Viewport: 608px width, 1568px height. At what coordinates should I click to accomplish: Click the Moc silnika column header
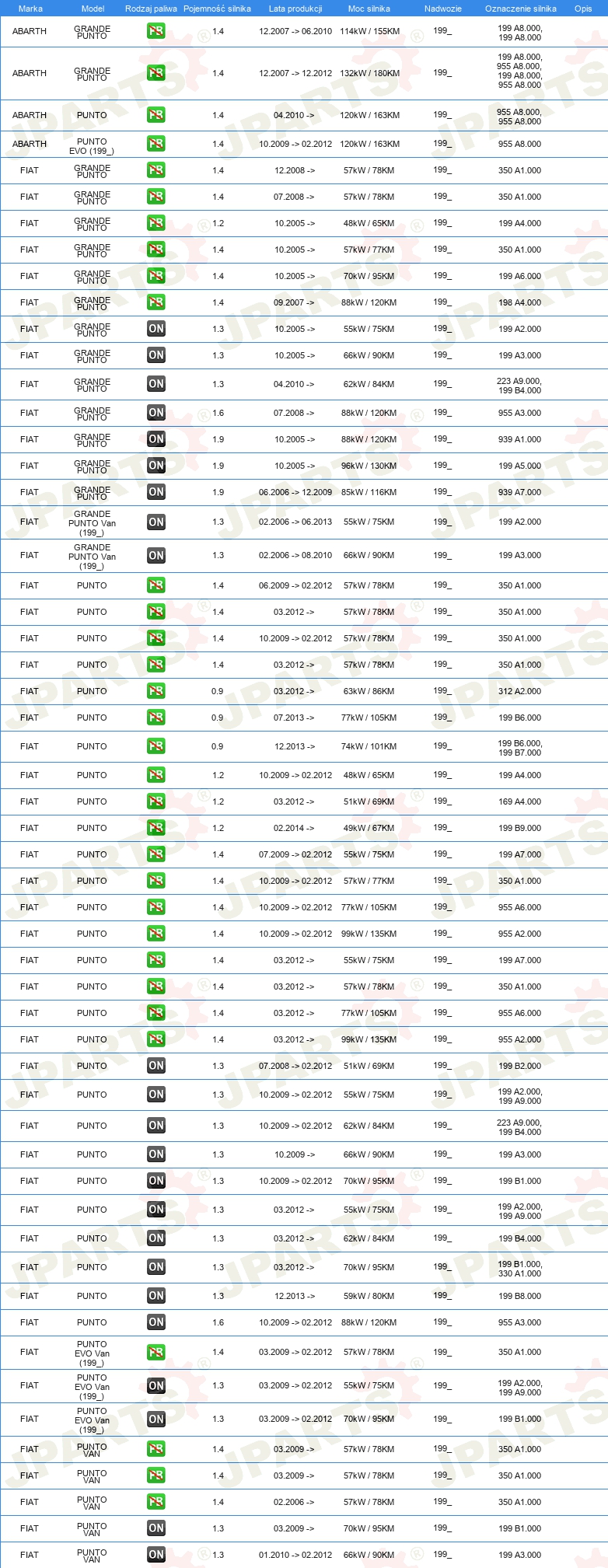pos(369,9)
